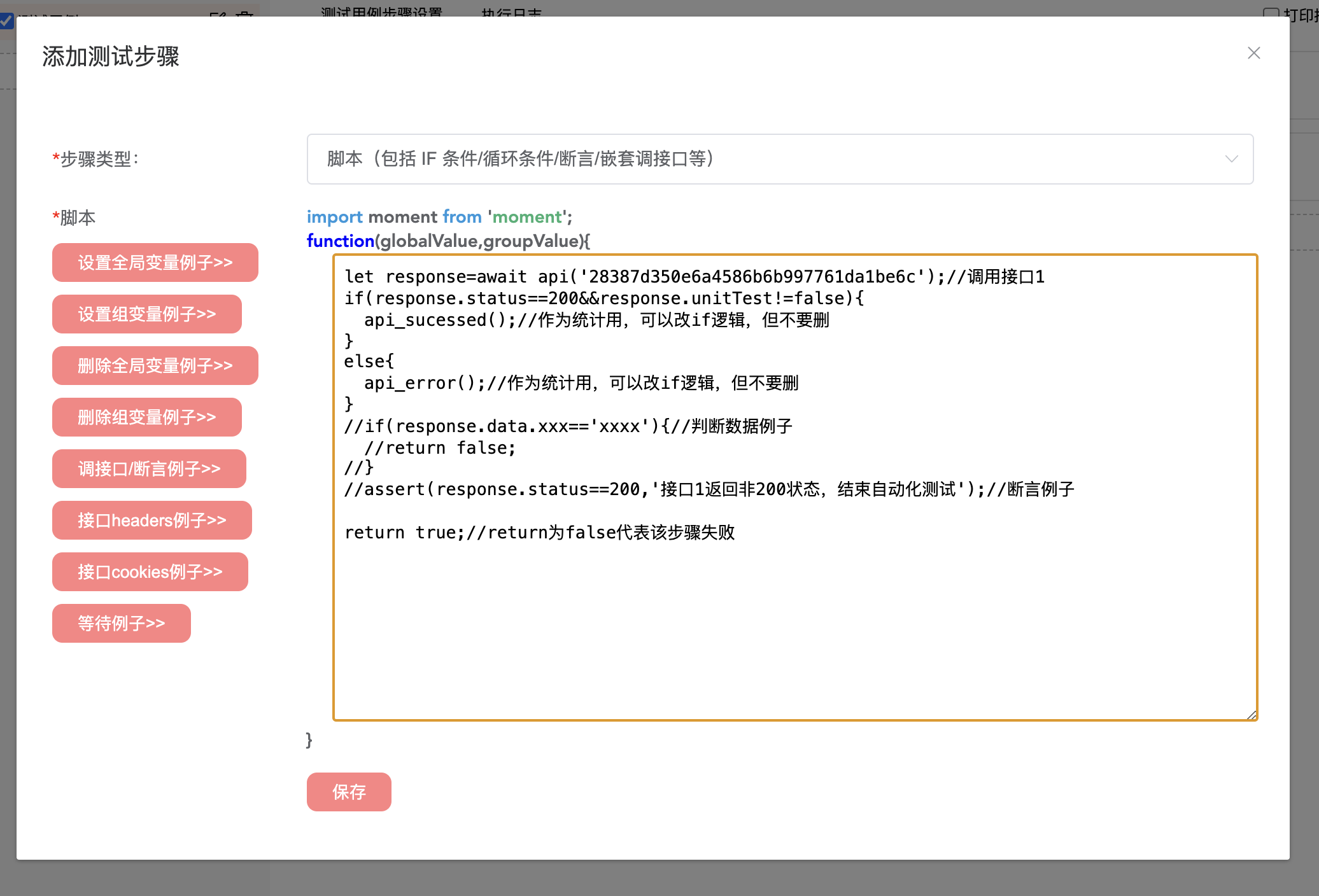Insert the 接口headers例子 snippet
This screenshot has height=896, width=1319.
pos(152,520)
